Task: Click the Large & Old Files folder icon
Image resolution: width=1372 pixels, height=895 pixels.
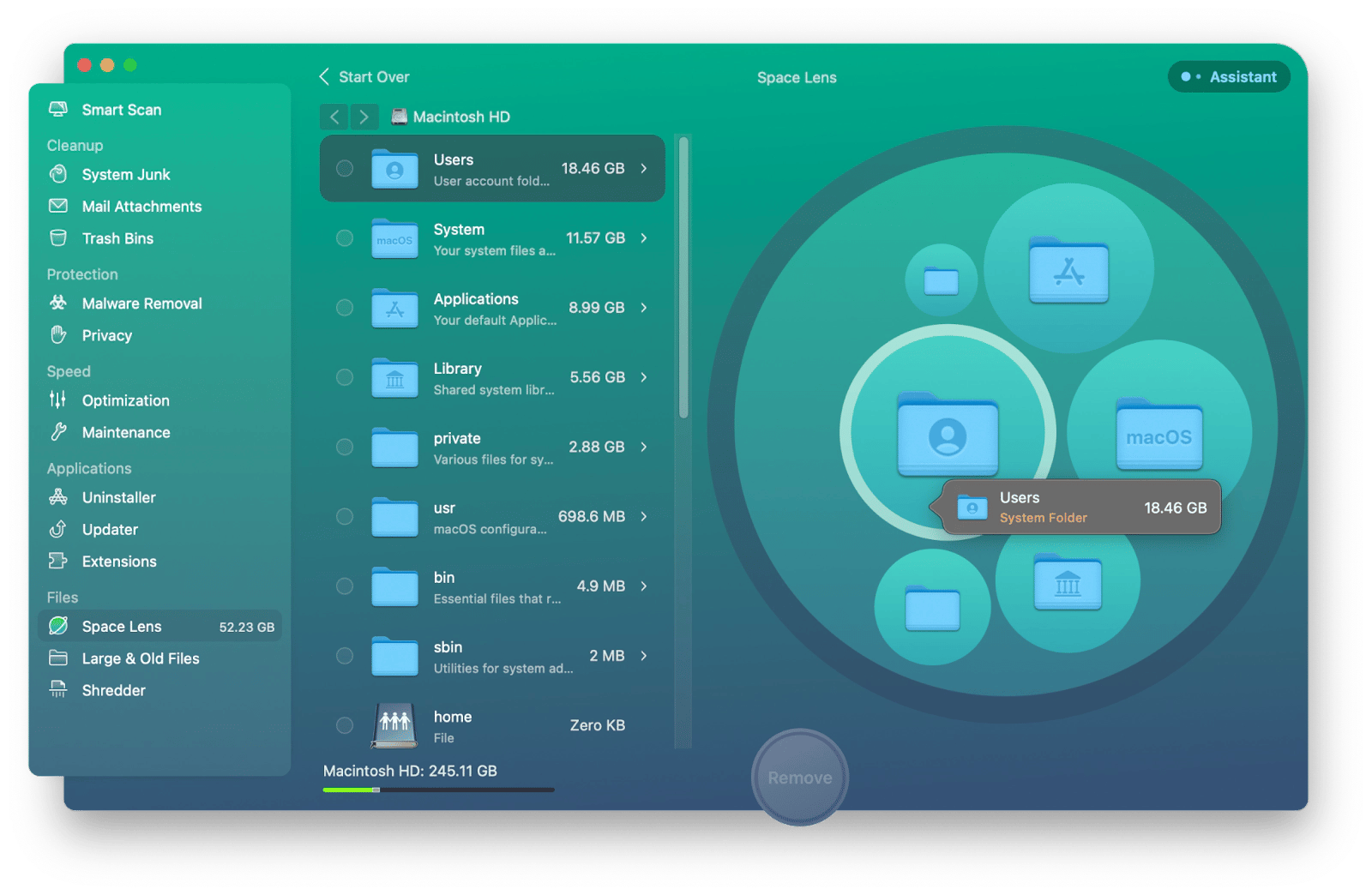Action: [x=58, y=658]
